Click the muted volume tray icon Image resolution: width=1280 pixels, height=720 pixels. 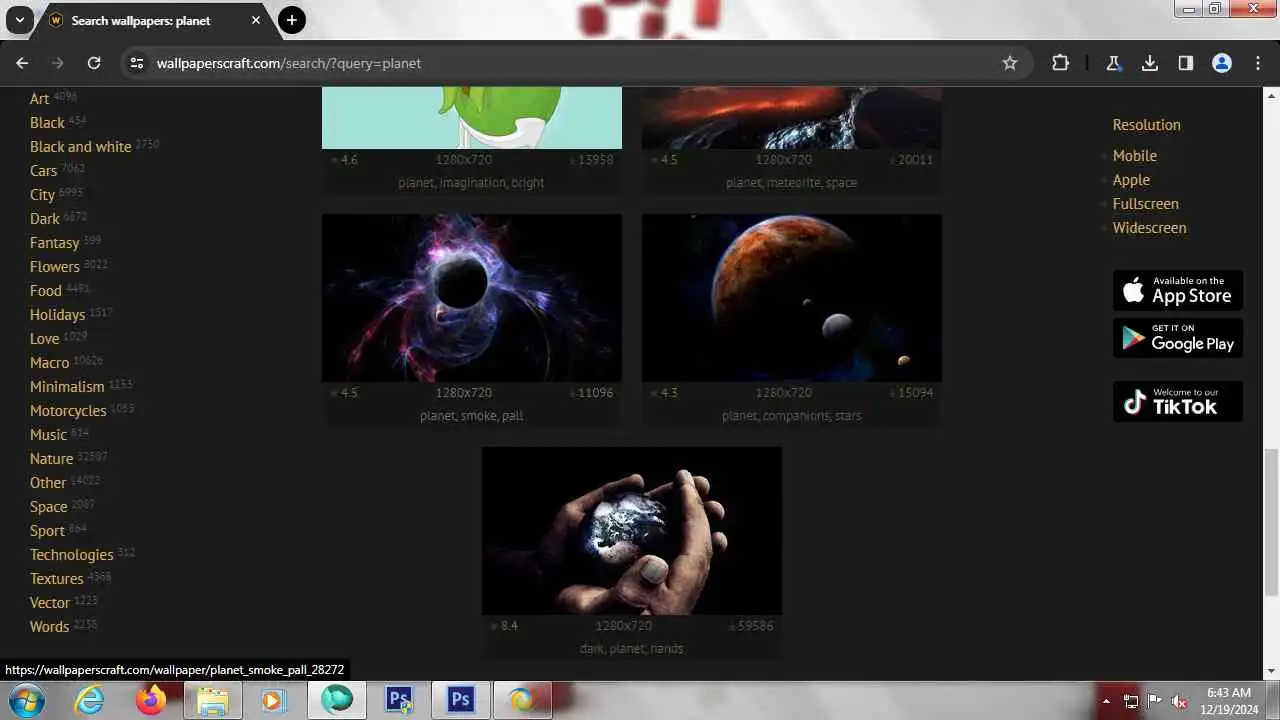tap(1179, 701)
